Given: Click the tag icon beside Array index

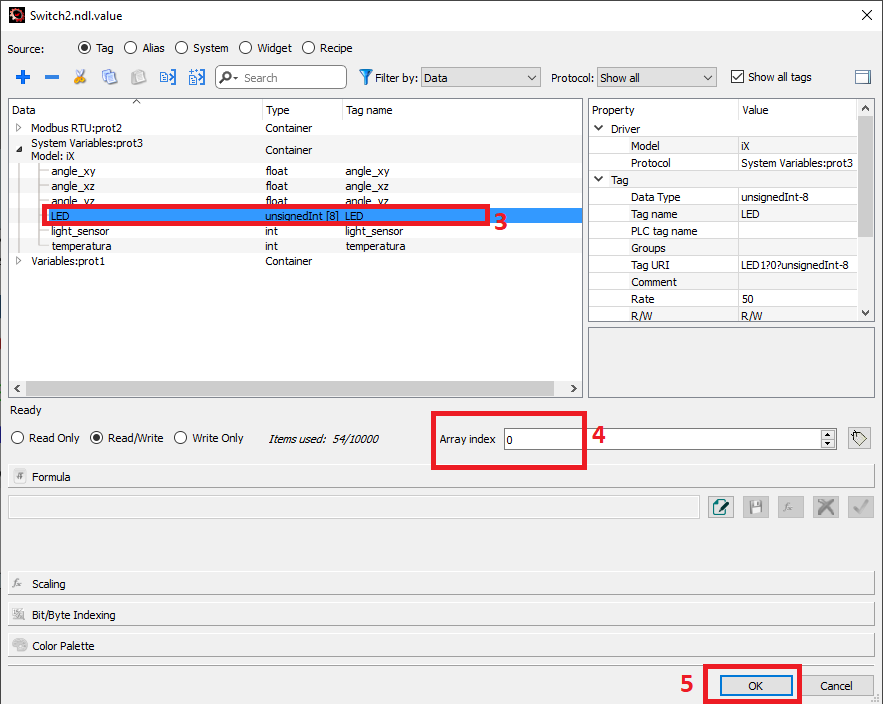Looking at the screenshot, I should pos(859,438).
